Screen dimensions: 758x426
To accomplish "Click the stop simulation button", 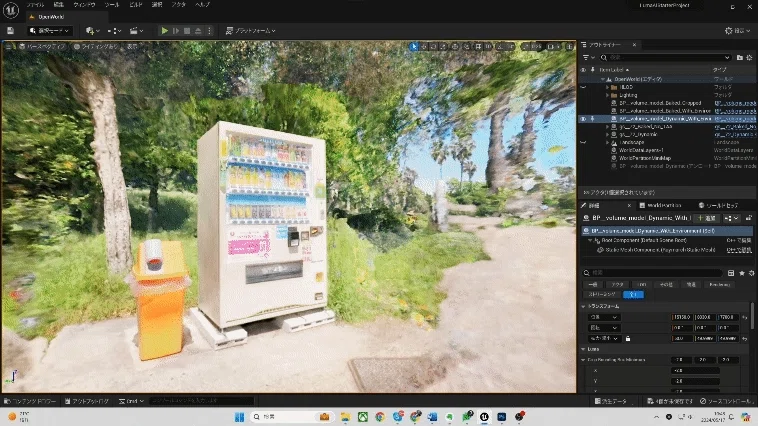I will [187, 30].
